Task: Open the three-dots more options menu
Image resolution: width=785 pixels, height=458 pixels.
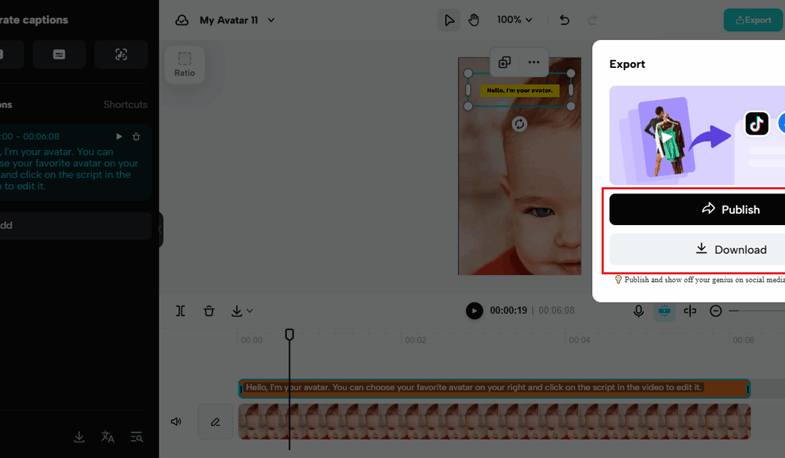Action: pos(534,62)
